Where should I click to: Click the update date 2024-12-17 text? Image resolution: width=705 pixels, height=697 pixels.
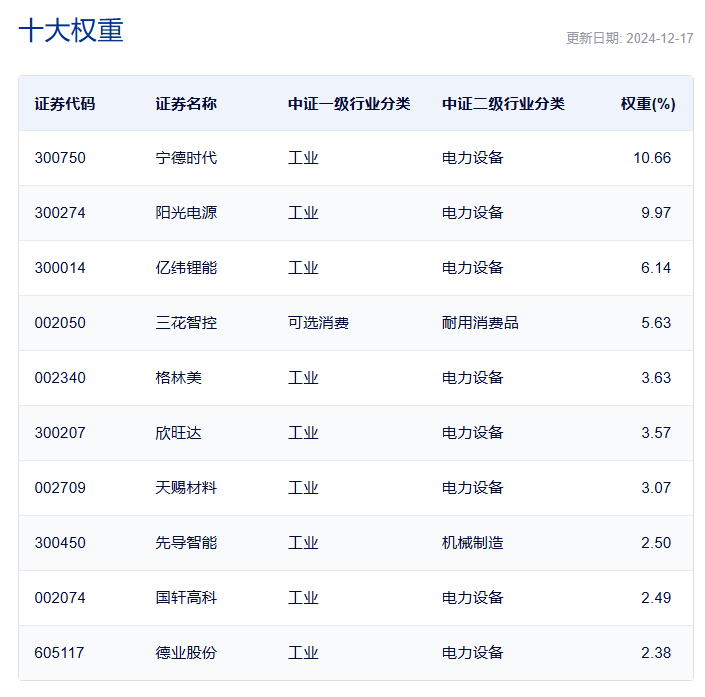pos(630,38)
